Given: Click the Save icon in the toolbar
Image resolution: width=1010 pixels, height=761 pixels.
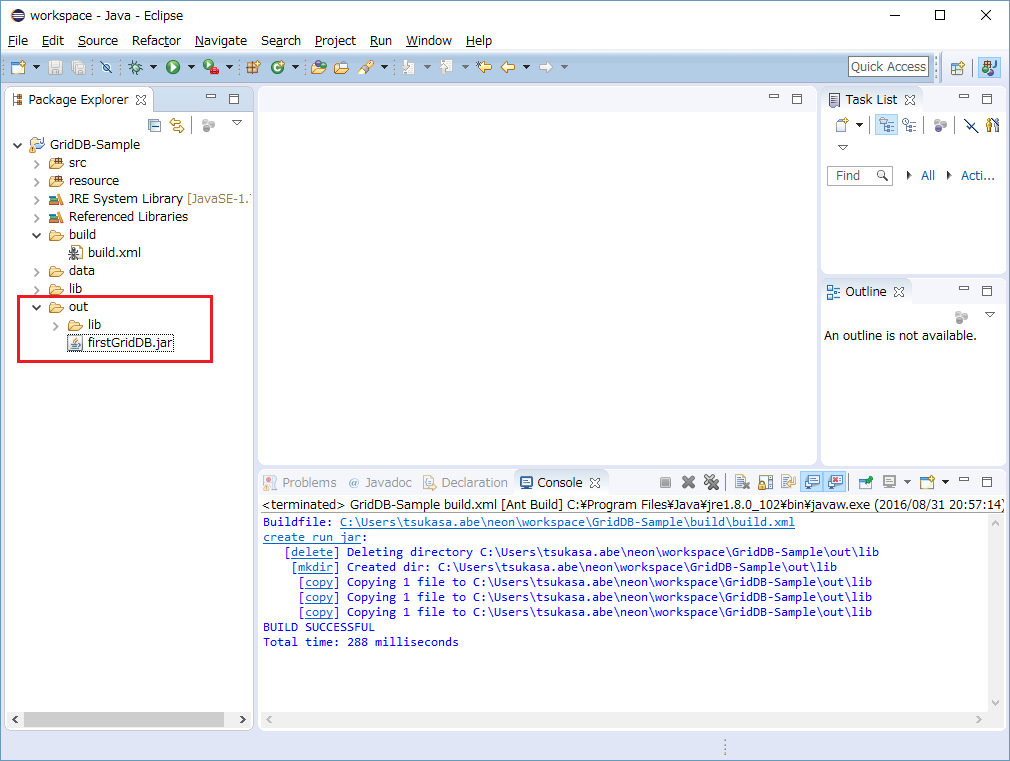Looking at the screenshot, I should point(55,67).
